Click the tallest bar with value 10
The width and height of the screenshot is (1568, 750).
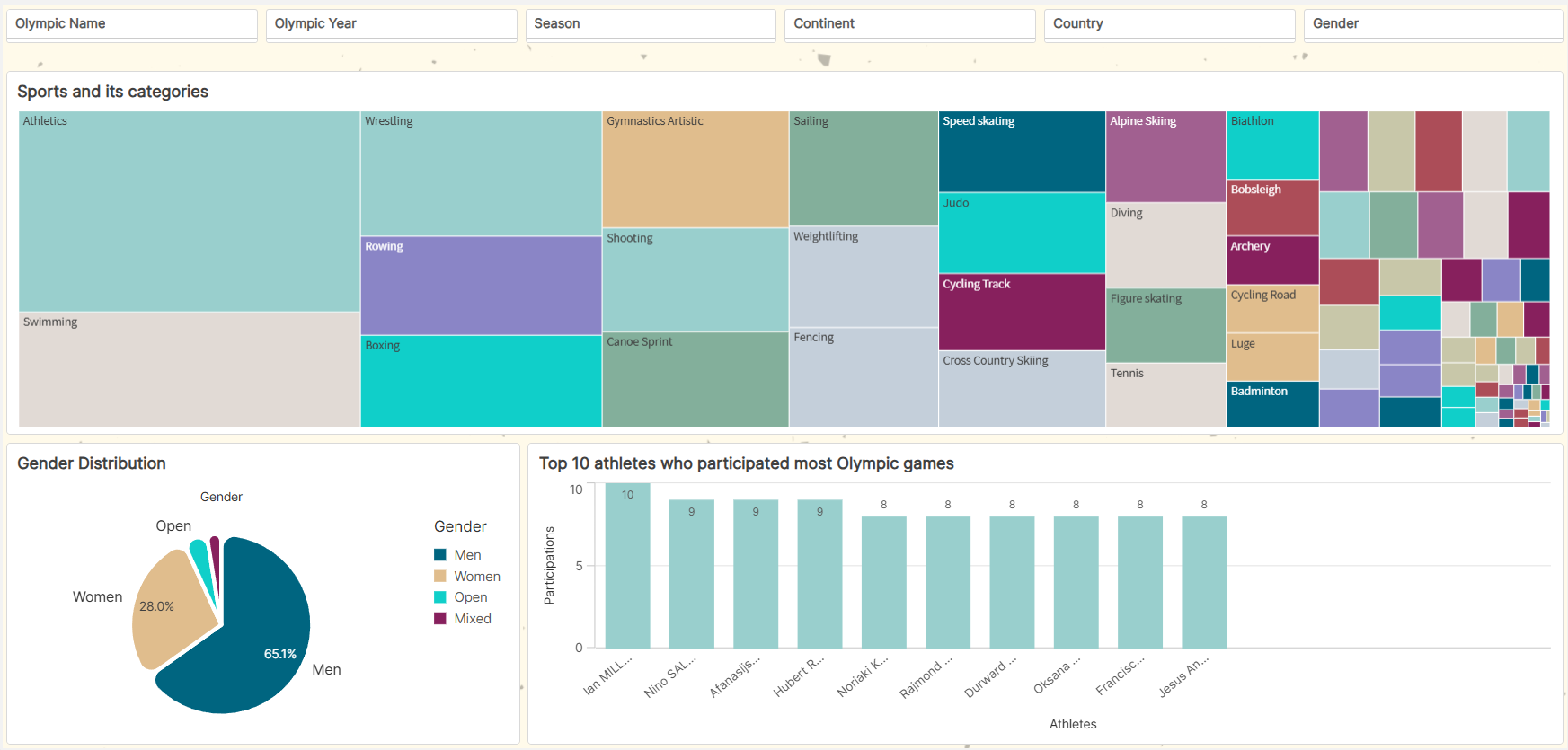(627, 566)
